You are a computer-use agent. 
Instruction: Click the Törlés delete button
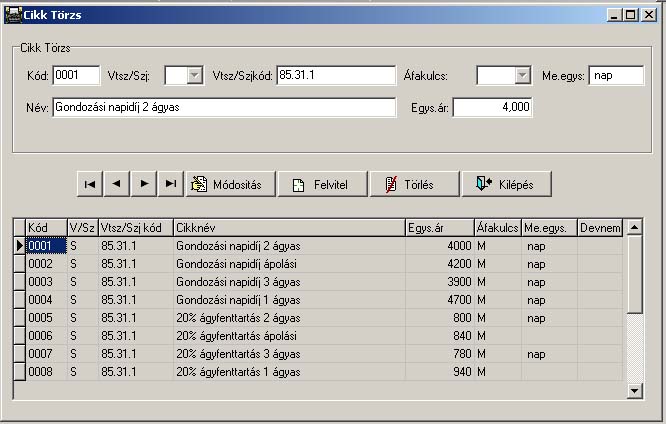pyautogui.click(x=413, y=184)
